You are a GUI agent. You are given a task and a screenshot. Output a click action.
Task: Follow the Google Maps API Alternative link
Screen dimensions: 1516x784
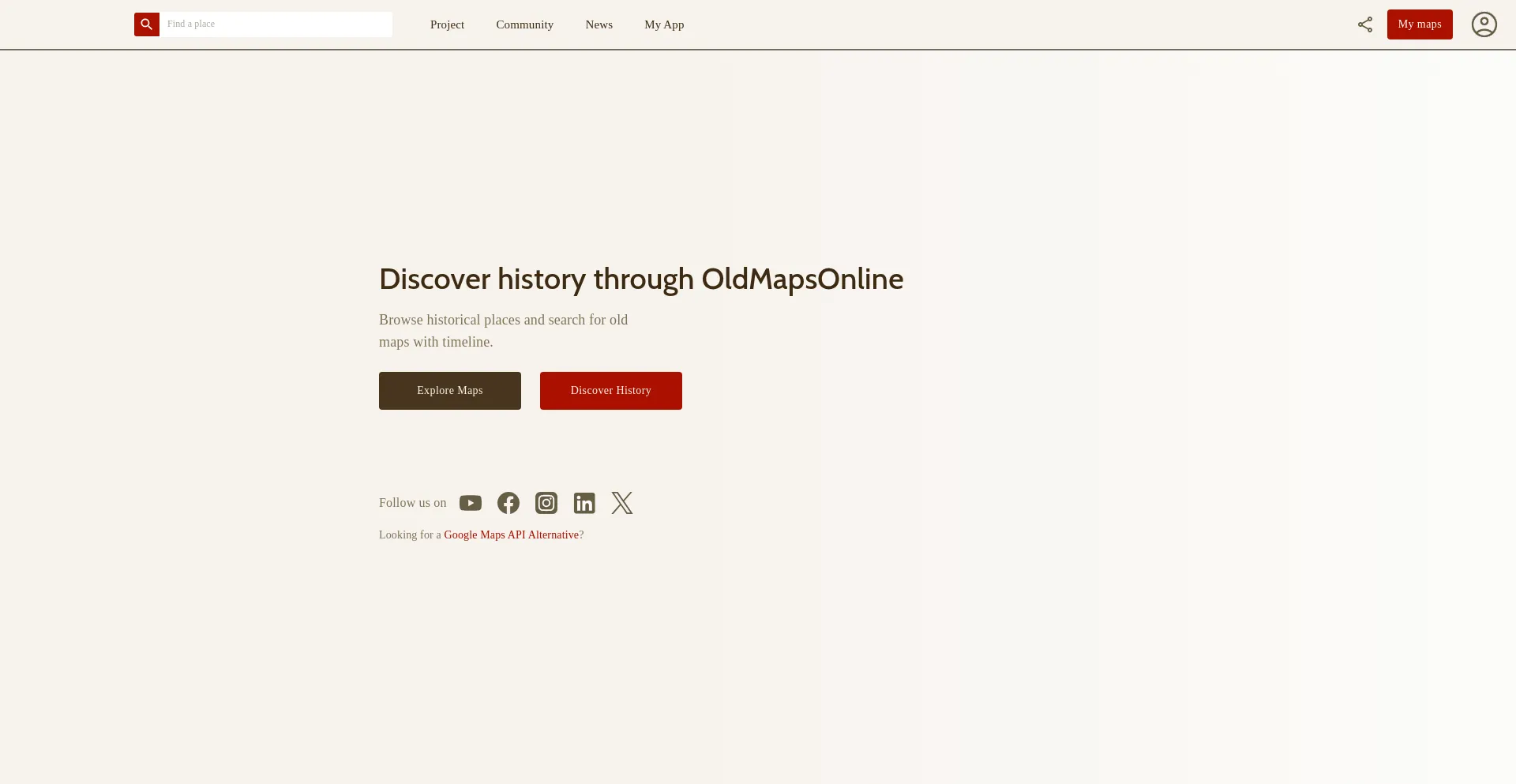(512, 535)
